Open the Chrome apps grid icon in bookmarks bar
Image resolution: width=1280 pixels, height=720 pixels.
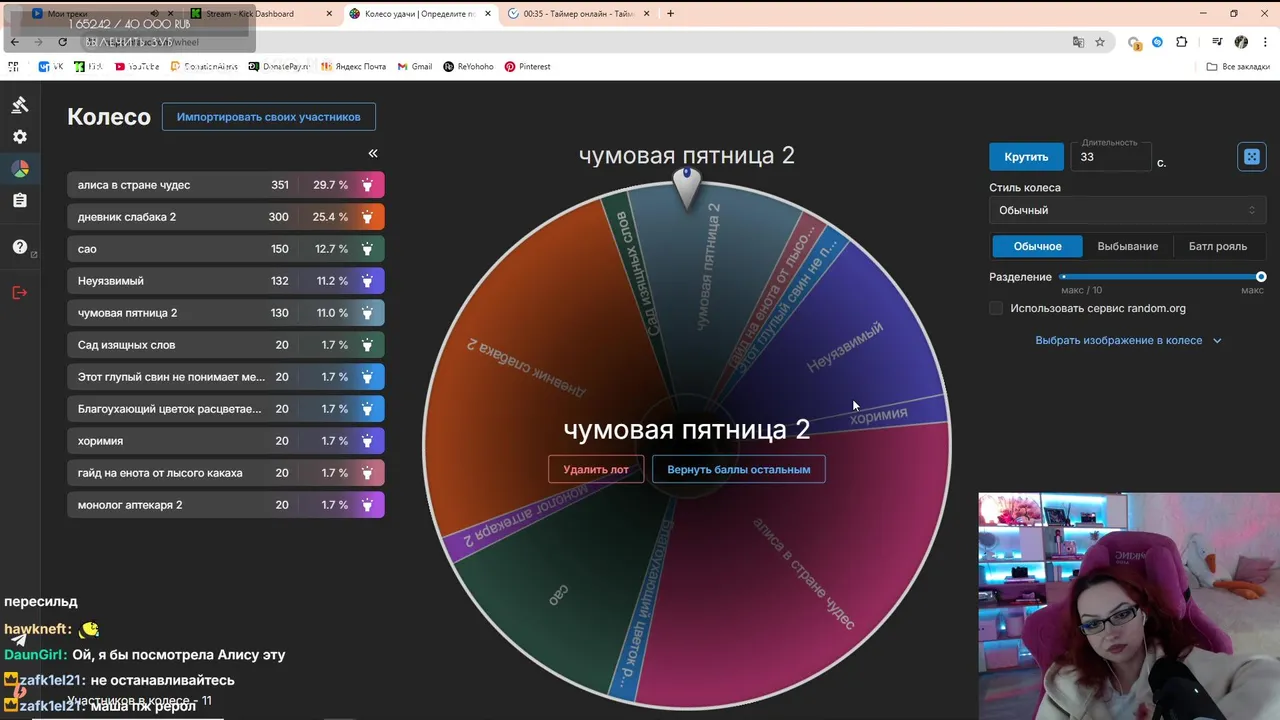tap(14, 67)
